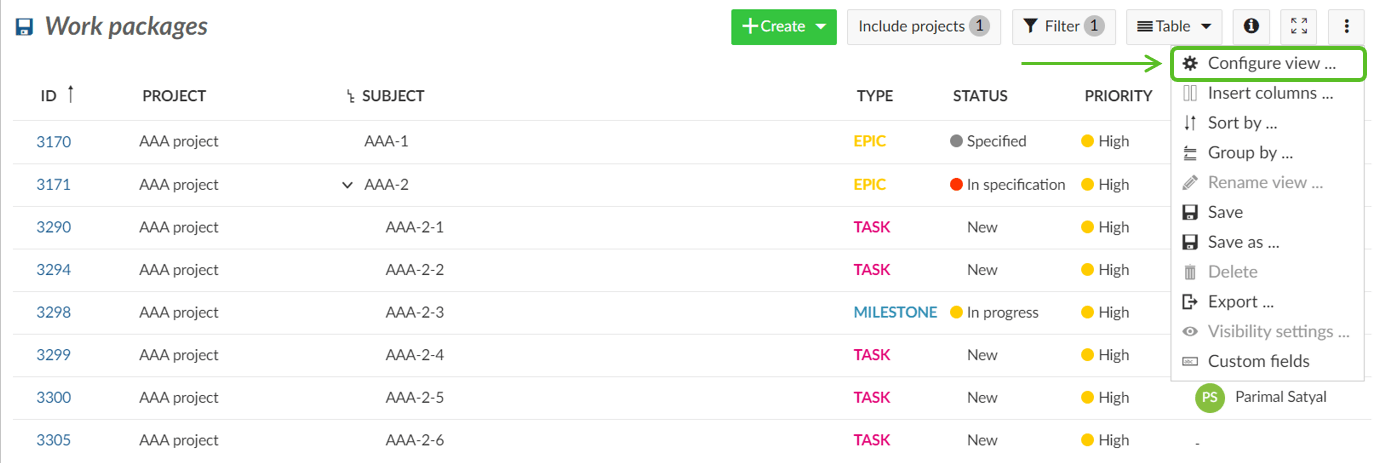This screenshot has width=1373, height=463.
Task: Click the ID column ascending sort arrow
Action: (x=70, y=94)
